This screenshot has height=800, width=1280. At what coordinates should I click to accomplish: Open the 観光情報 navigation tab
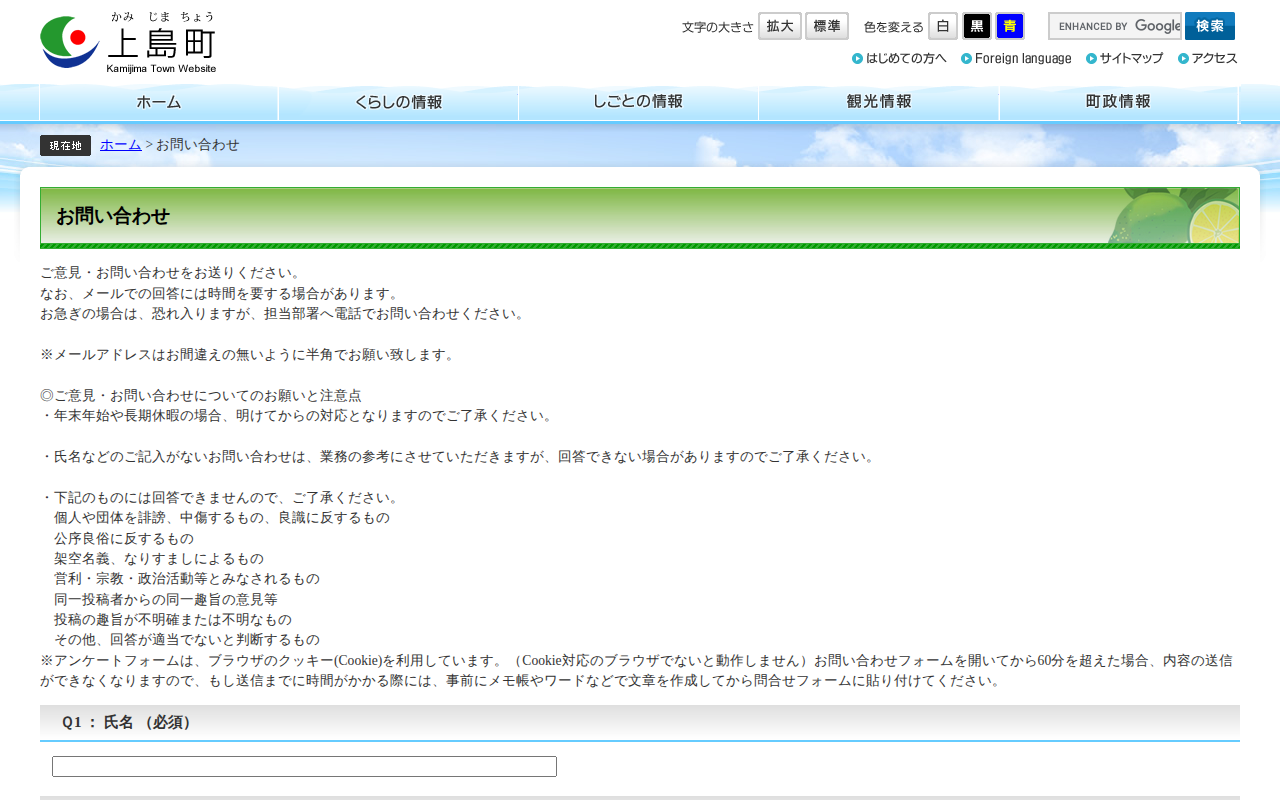tap(879, 102)
